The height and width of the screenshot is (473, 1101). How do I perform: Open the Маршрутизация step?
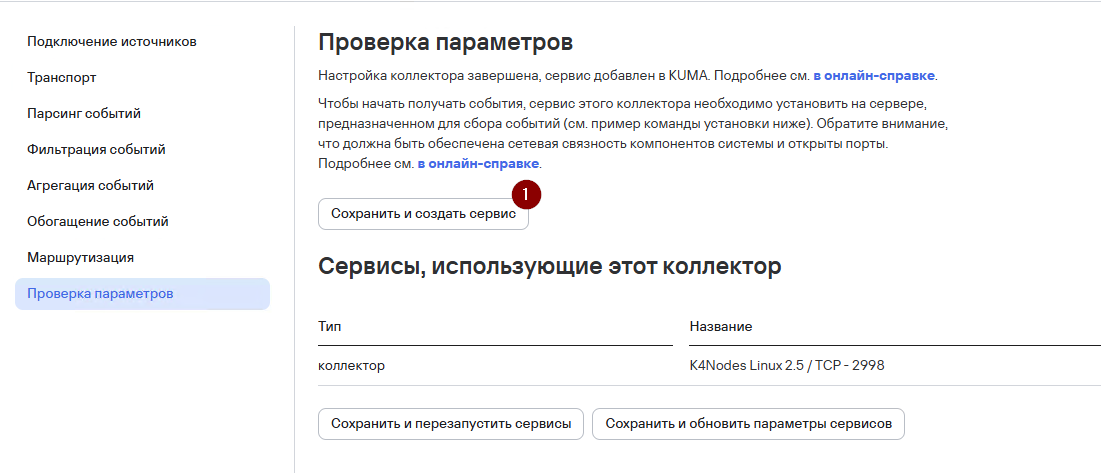click(80, 258)
